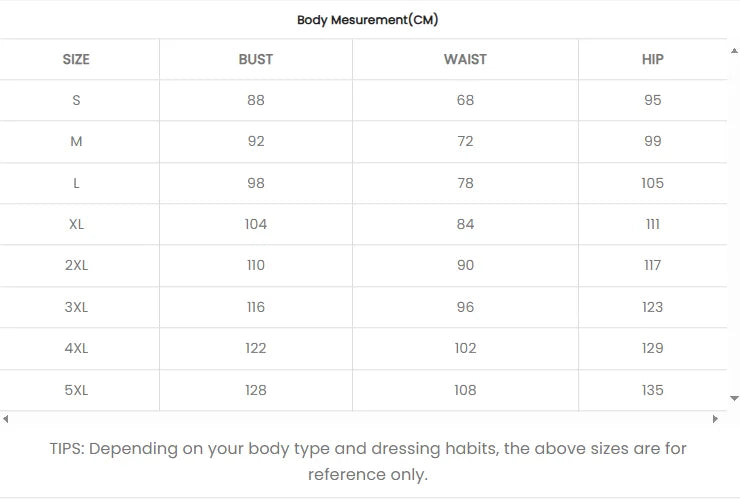
Task: Click the bust value 116 for size 3XL
Action: 256,307
